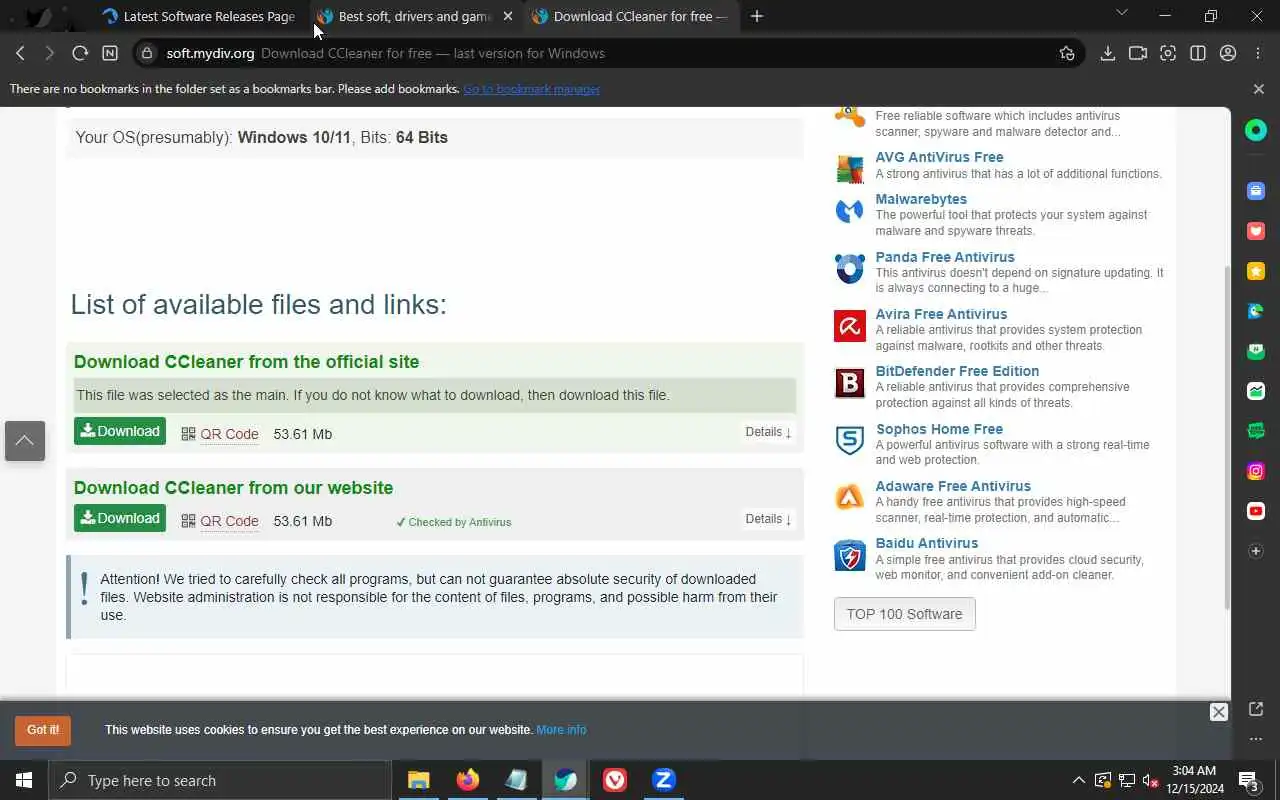Open sidebar more options dots
1280x800 pixels.
pos(1256,740)
